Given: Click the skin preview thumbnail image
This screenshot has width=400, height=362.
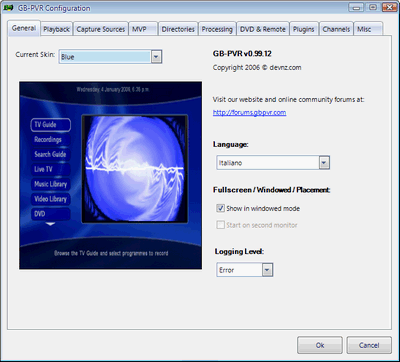Looking at the screenshot, I should pos(110,175).
